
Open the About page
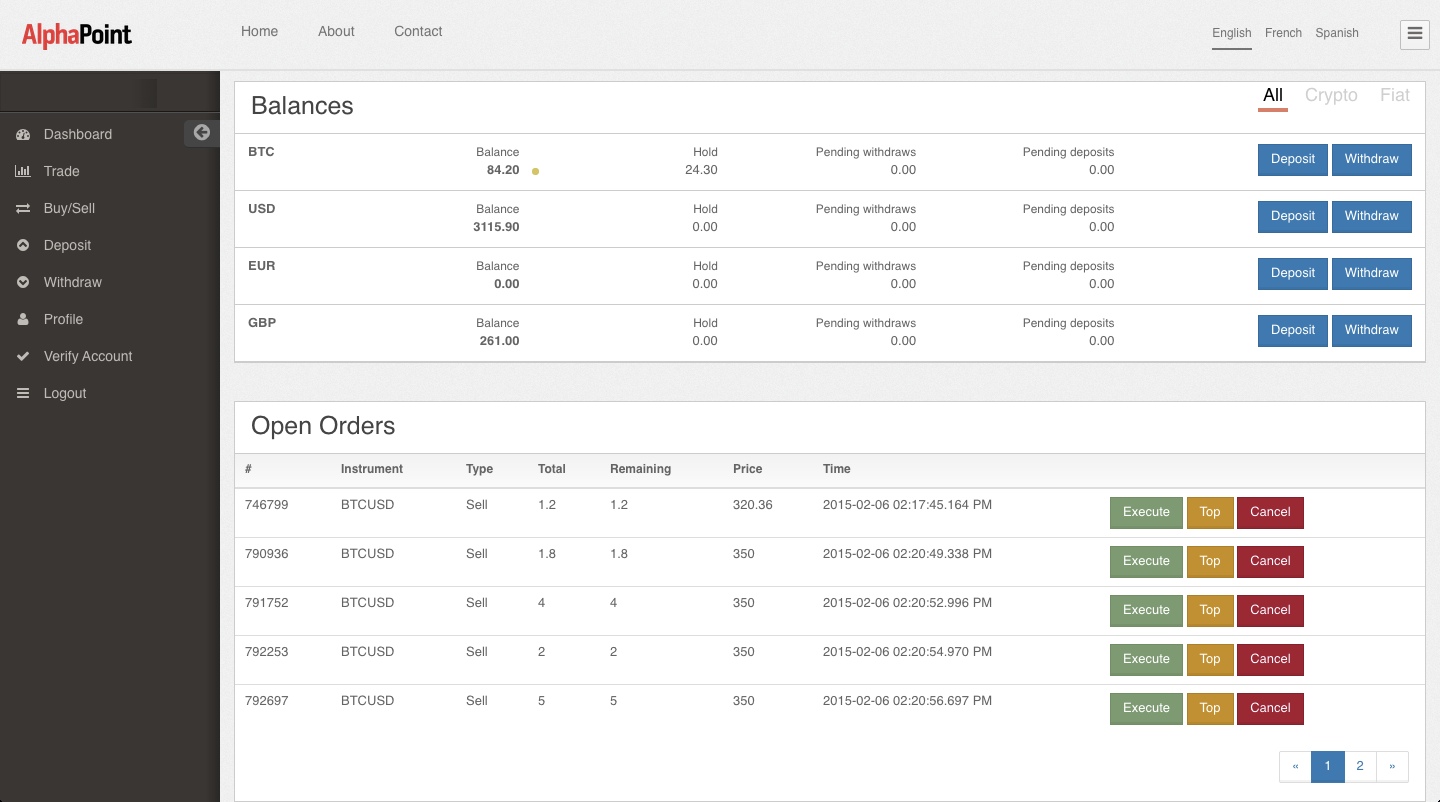point(336,31)
